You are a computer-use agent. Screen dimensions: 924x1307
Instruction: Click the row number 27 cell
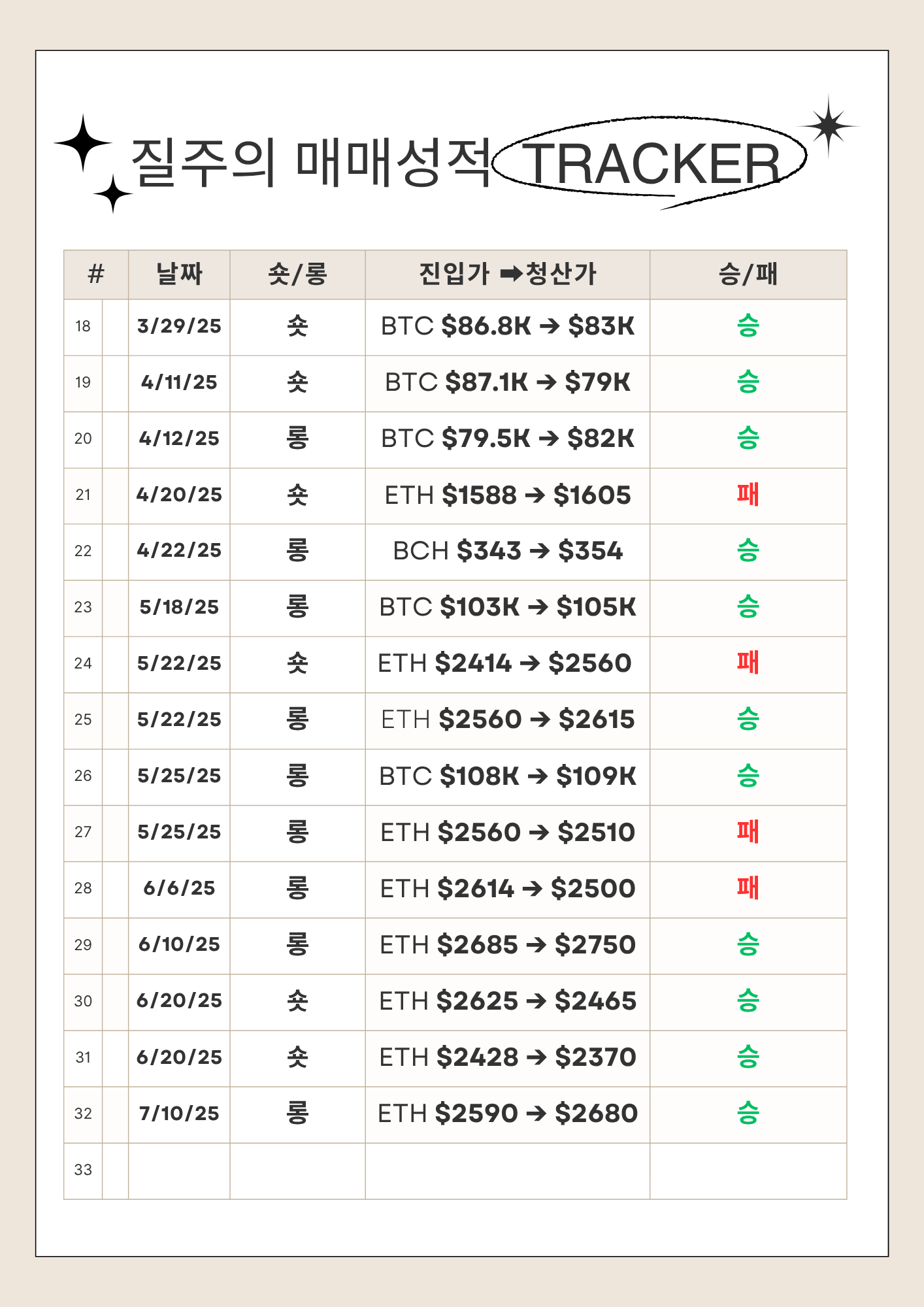[83, 833]
